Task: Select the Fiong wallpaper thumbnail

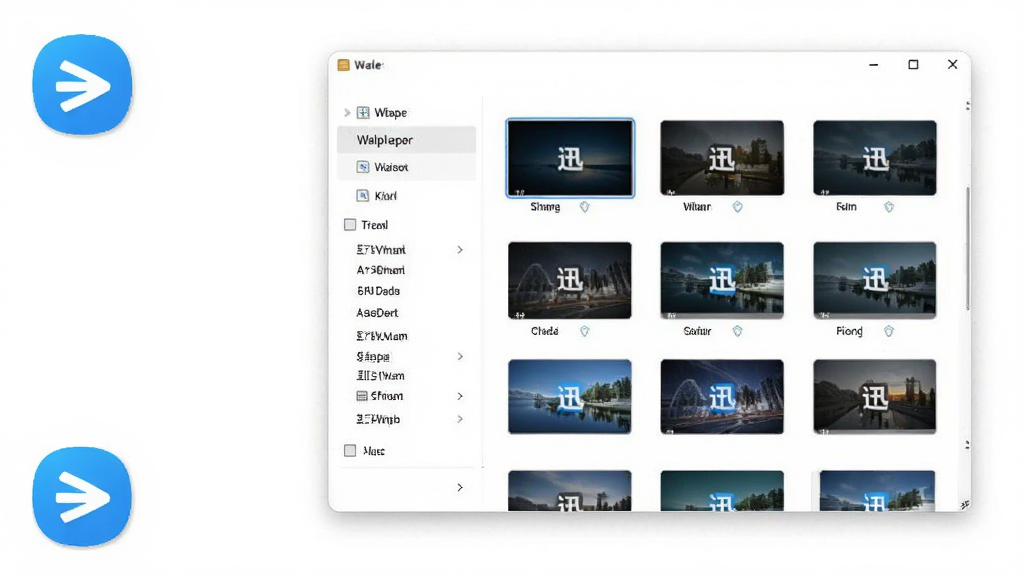Action: point(874,280)
